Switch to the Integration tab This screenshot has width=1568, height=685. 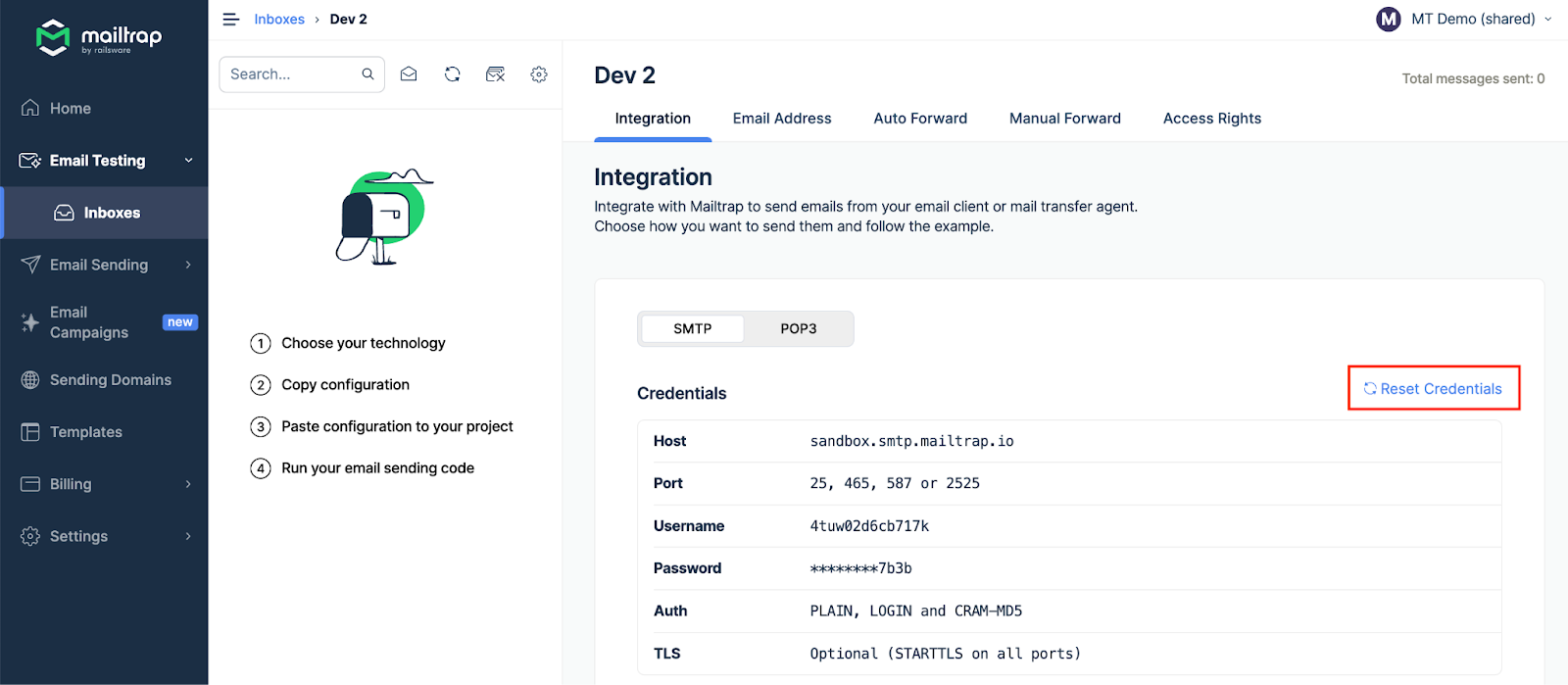click(653, 119)
